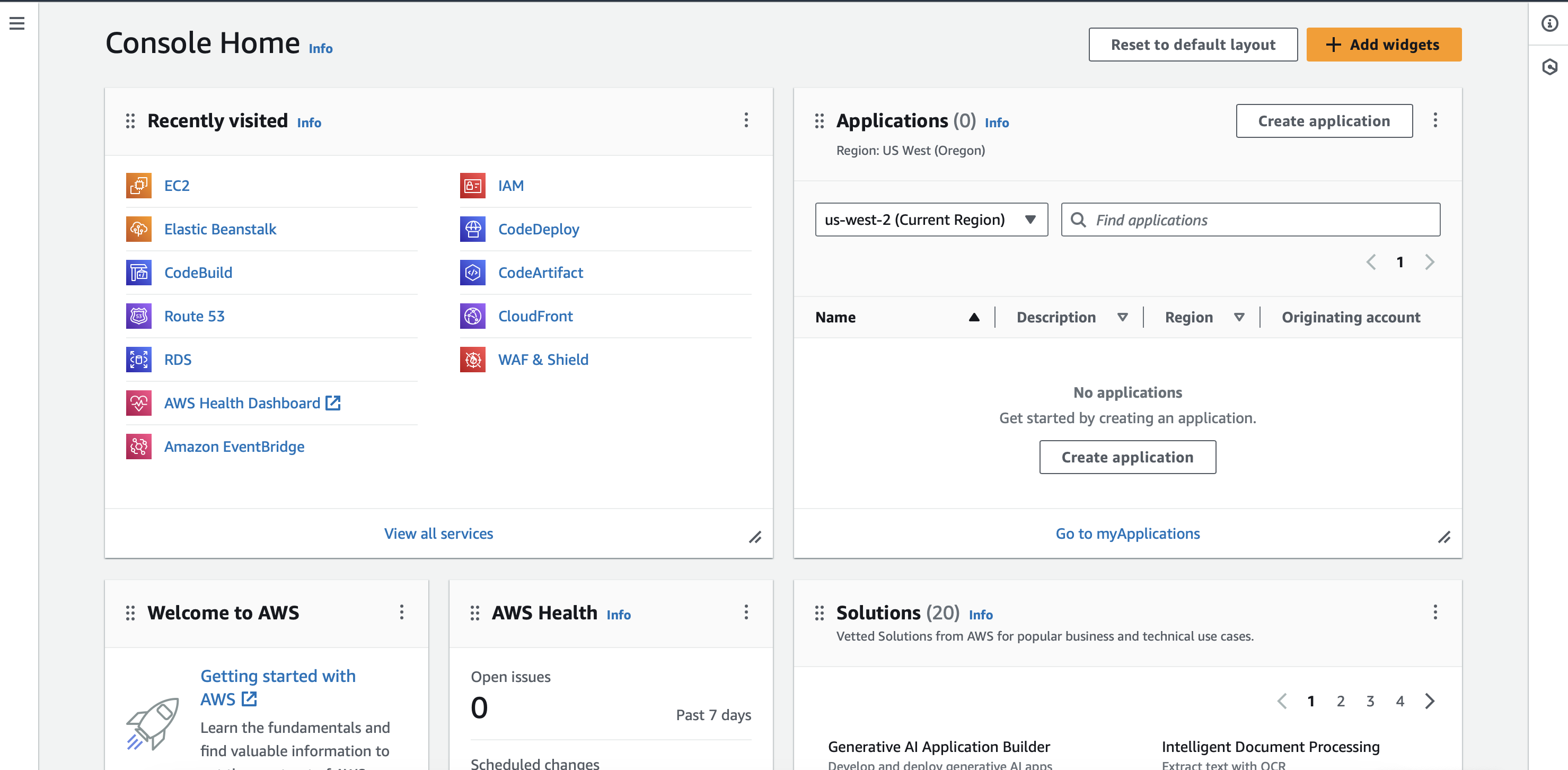
Task: Click next page arrow in Solutions
Action: click(1429, 701)
